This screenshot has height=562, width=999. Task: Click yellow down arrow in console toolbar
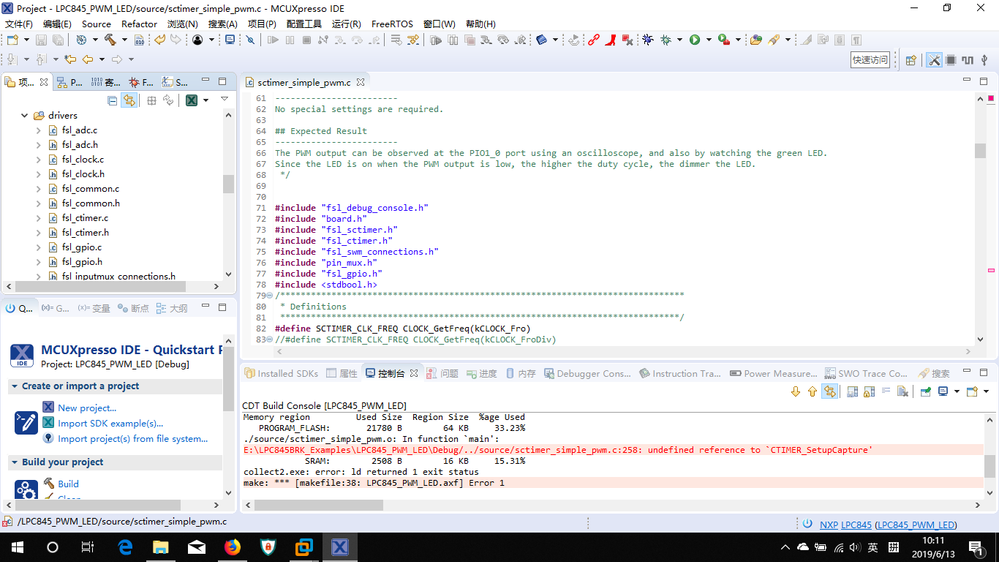[796, 392]
